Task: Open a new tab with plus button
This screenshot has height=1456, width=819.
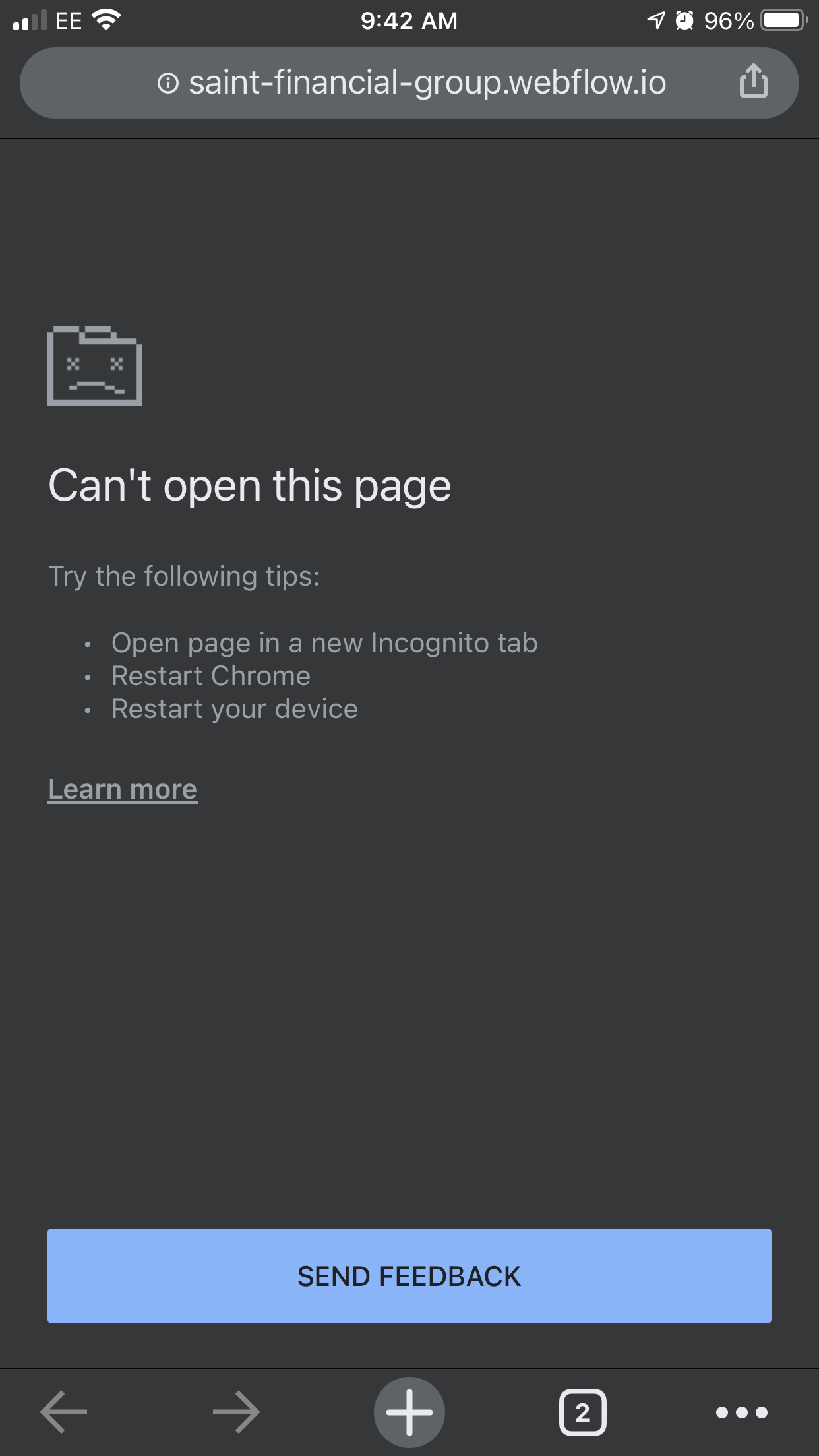Action: [x=409, y=1412]
